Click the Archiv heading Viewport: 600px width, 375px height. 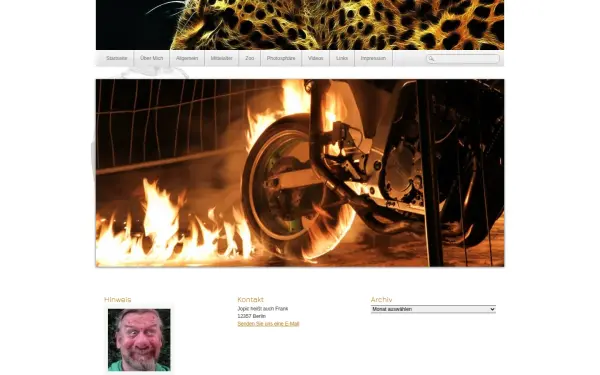pos(382,300)
